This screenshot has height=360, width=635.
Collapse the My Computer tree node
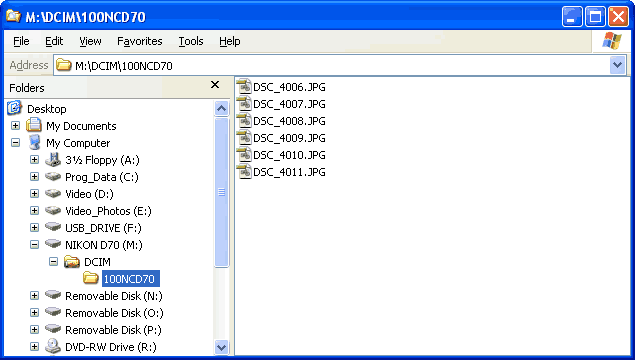[x=15, y=143]
